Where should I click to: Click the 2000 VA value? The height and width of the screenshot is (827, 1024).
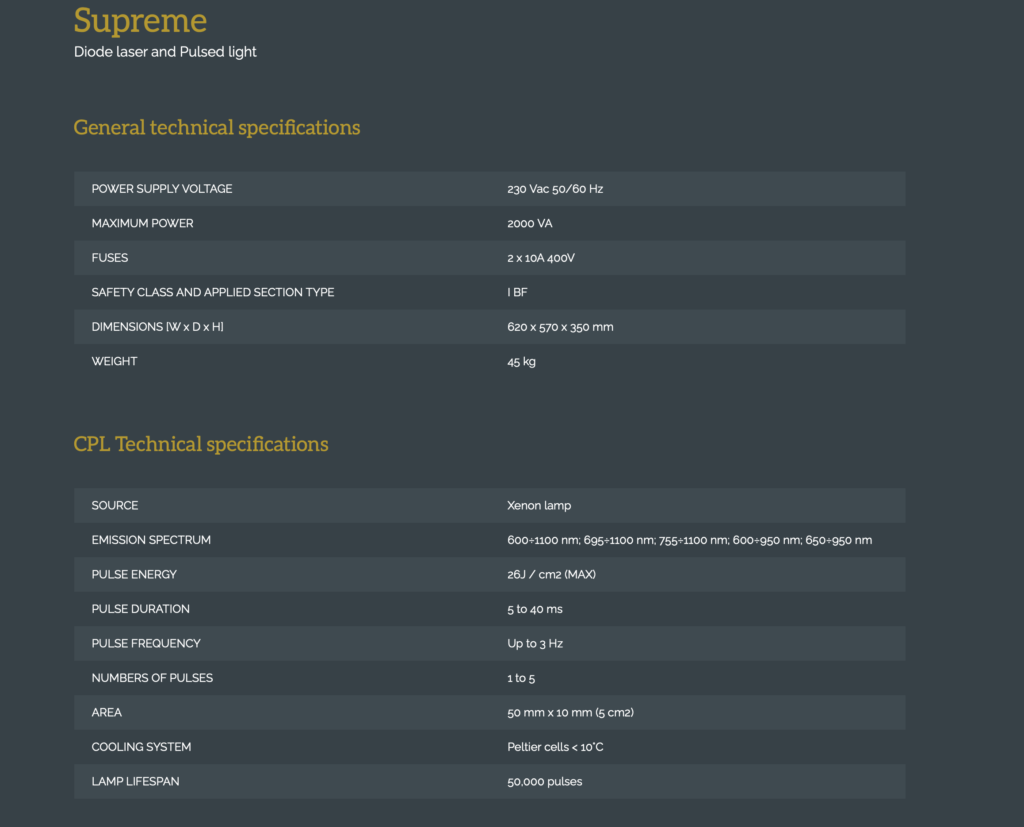click(529, 223)
